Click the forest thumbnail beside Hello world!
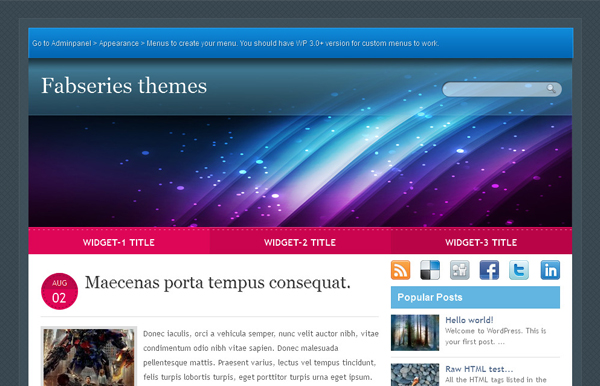This screenshot has width=600, height=386. (x=415, y=332)
